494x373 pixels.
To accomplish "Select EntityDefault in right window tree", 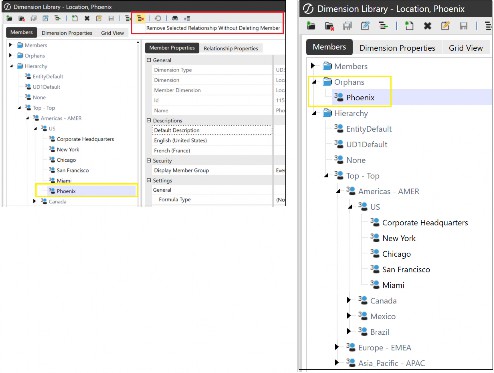I will click(369, 129).
